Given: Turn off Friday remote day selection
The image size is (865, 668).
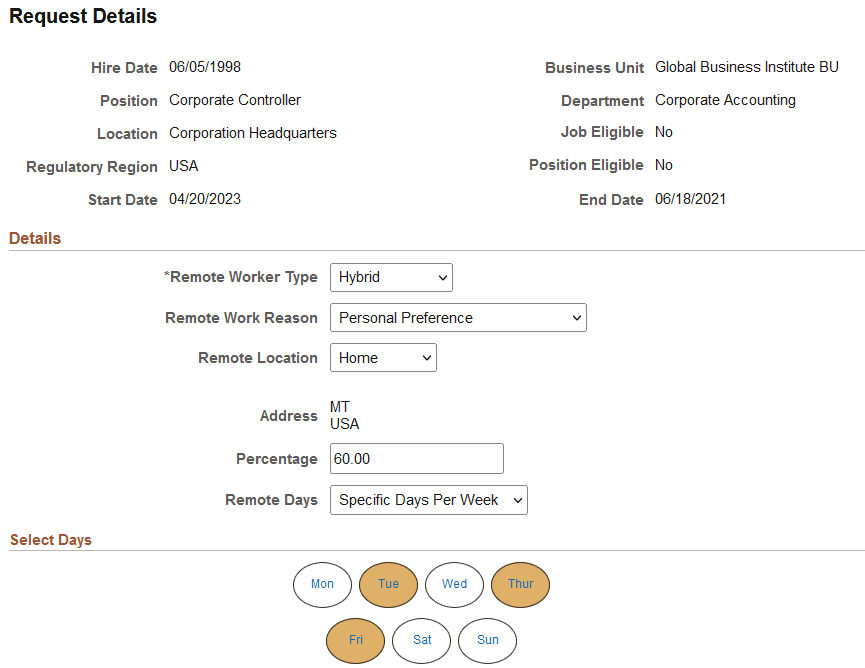Looking at the screenshot, I should [355, 640].
